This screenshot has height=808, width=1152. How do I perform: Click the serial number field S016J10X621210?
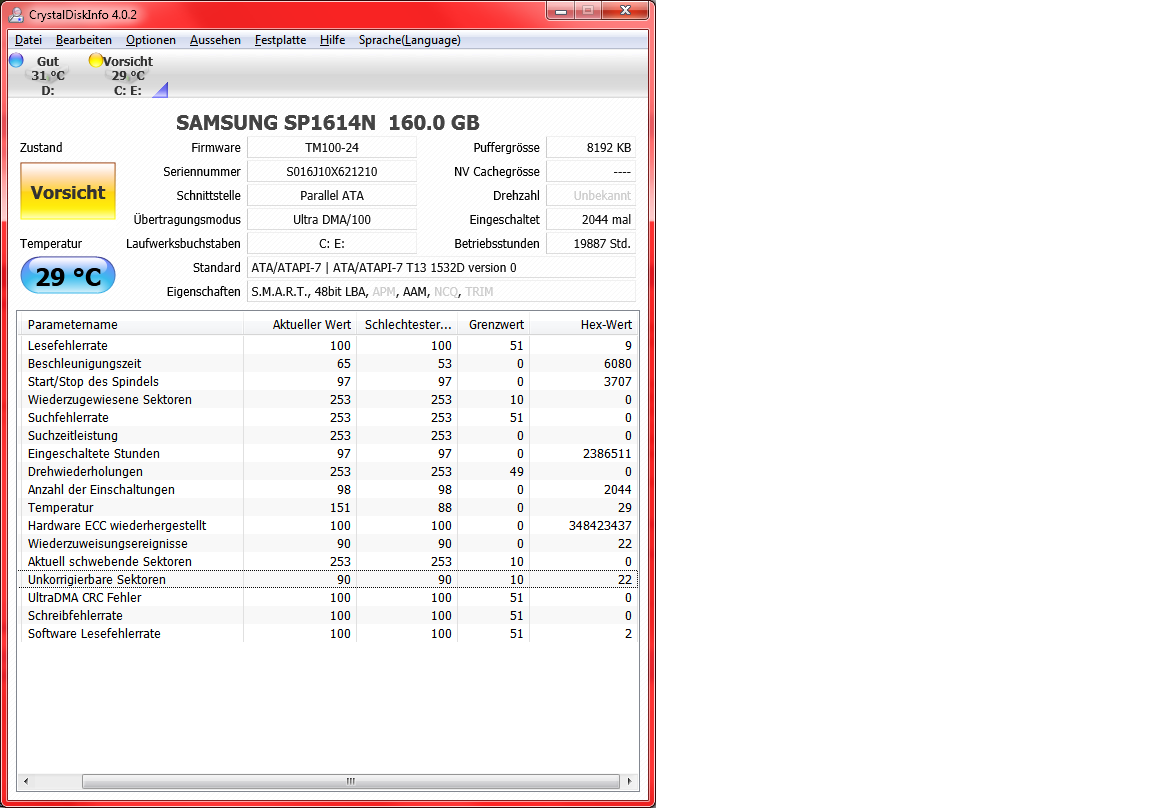click(x=332, y=172)
